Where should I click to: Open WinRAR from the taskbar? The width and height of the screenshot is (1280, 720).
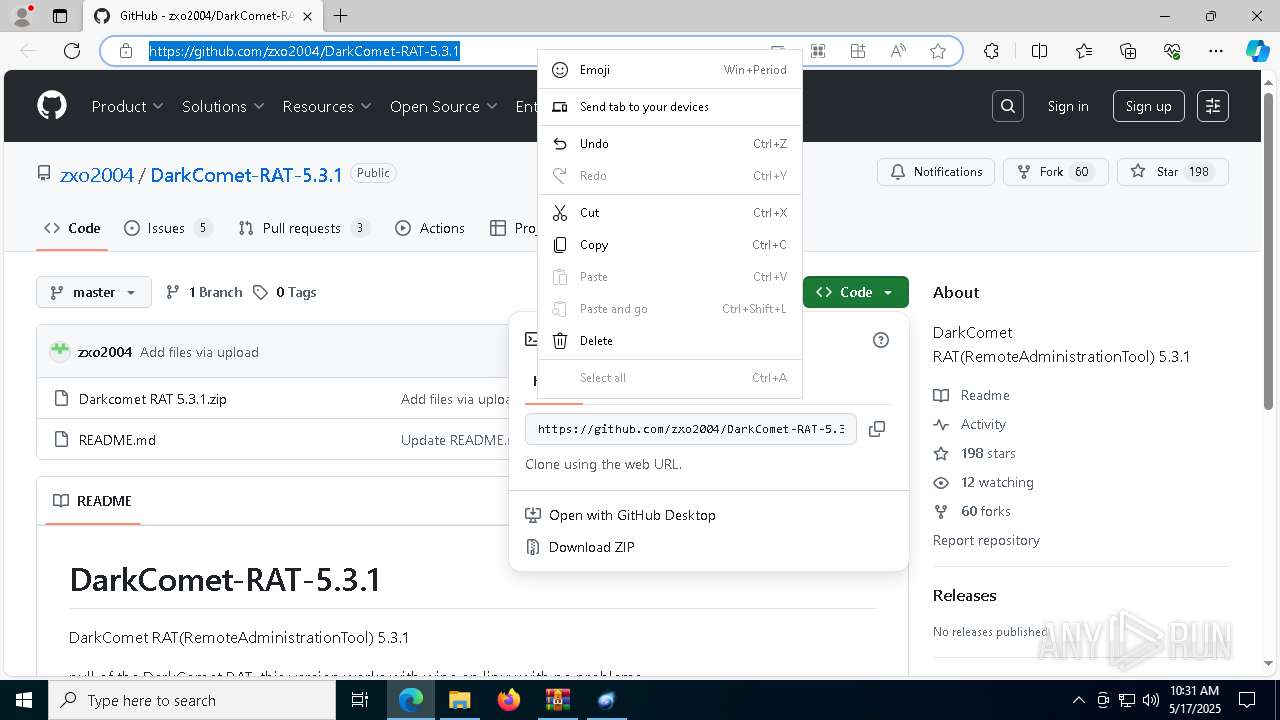[558, 700]
